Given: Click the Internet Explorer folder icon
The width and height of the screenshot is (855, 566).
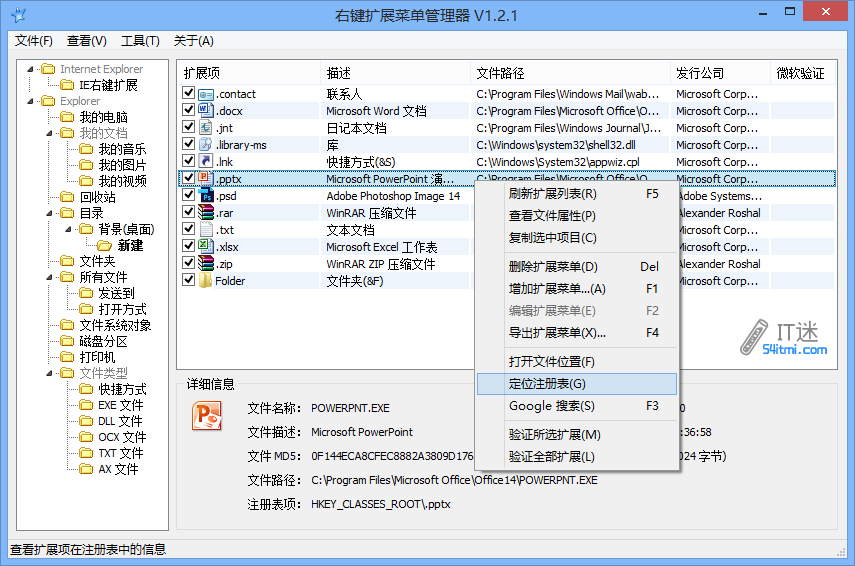Looking at the screenshot, I should (49, 69).
